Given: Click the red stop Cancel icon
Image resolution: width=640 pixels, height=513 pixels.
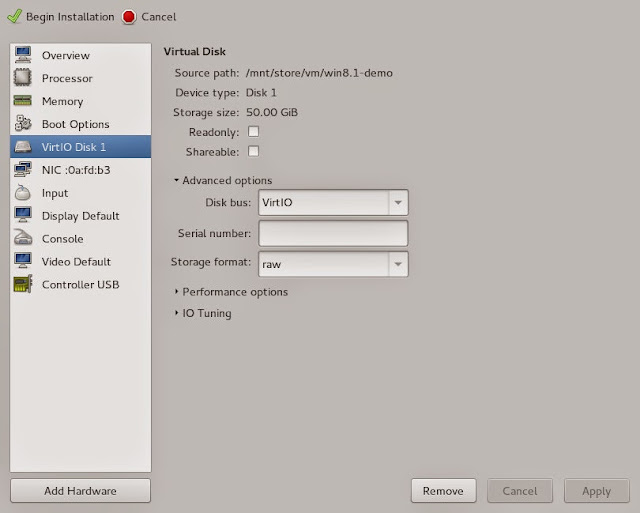Looking at the screenshot, I should coord(129,17).
